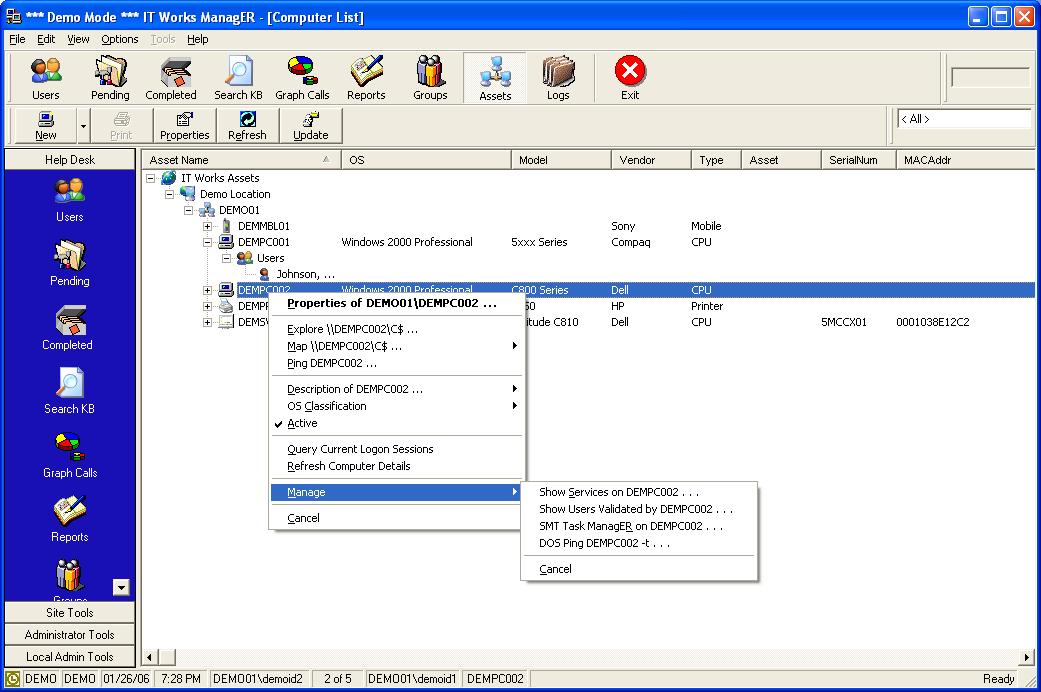Click the red Exit icon
Image resolution: width=1041 pixels, height=692 pixels.
pos(630,78)
